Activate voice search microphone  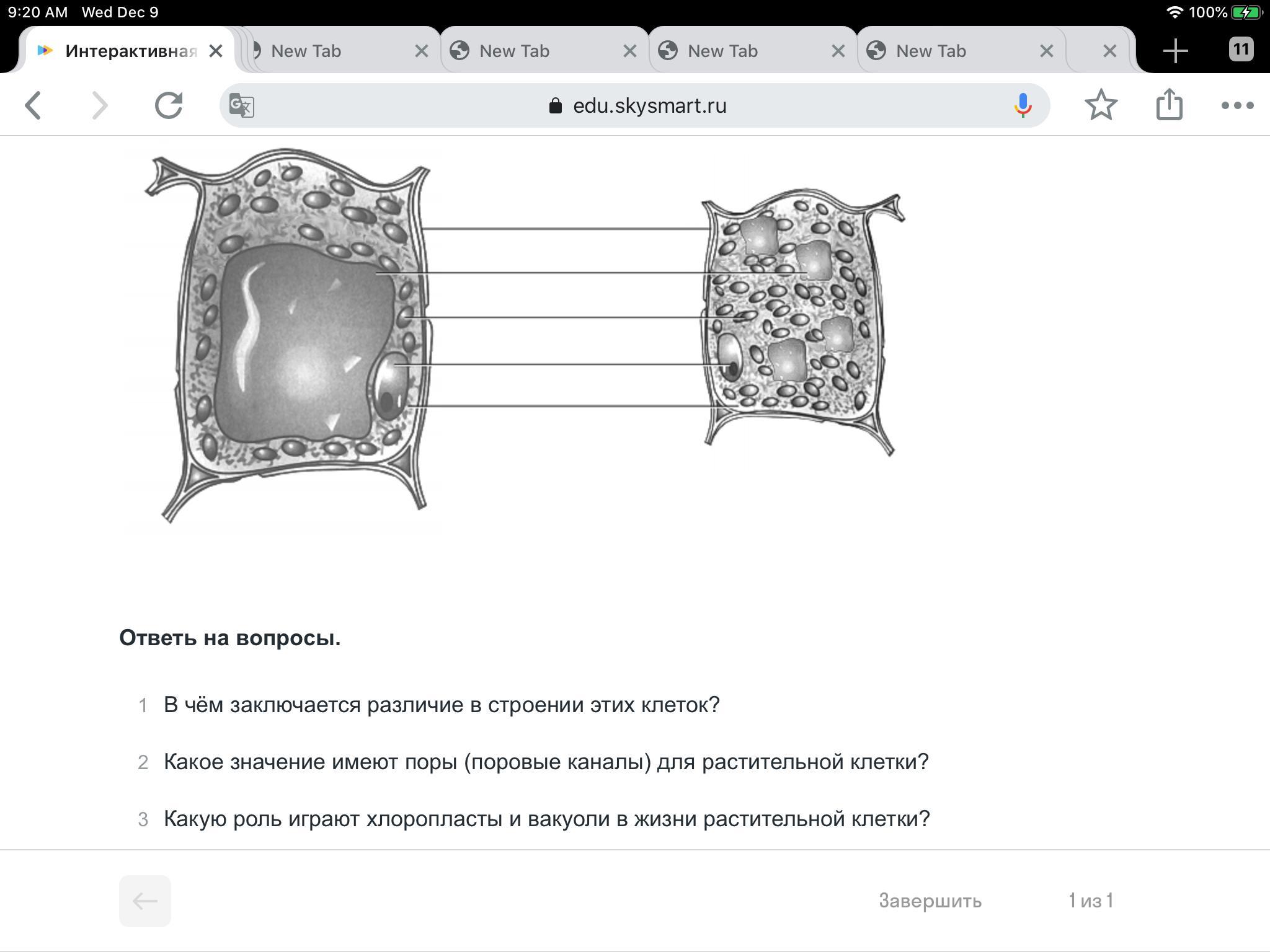(1023, 105)
